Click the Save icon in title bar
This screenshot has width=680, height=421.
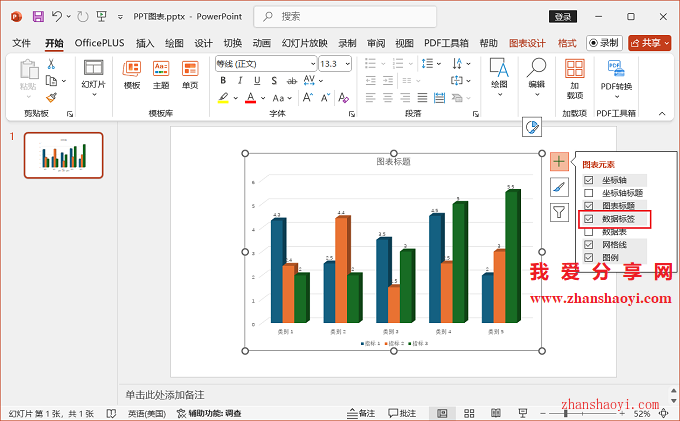coord(38,16)
